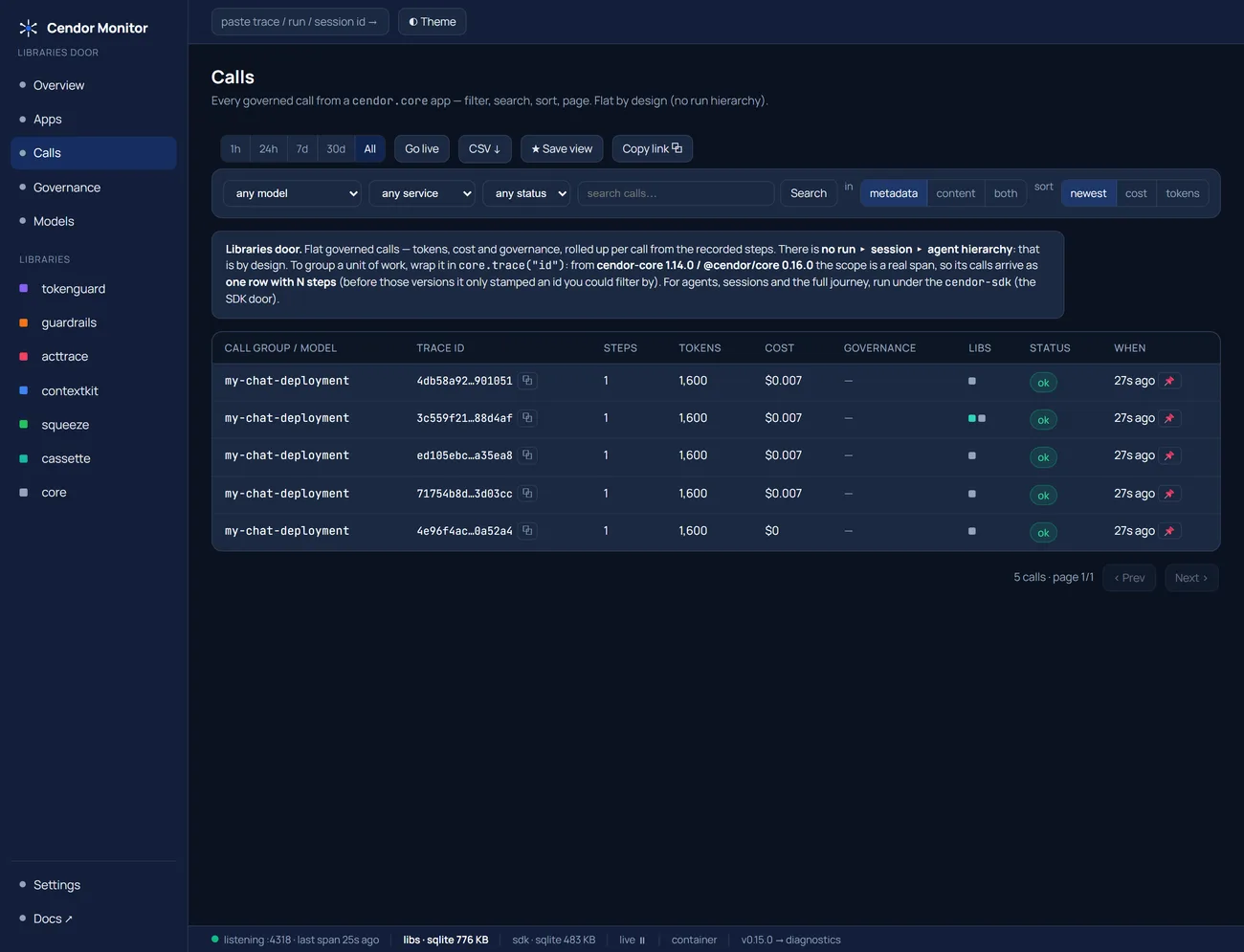Click libs · sqlite 776 KB in status bar
1244x952 pixels.
pos(446,940)
